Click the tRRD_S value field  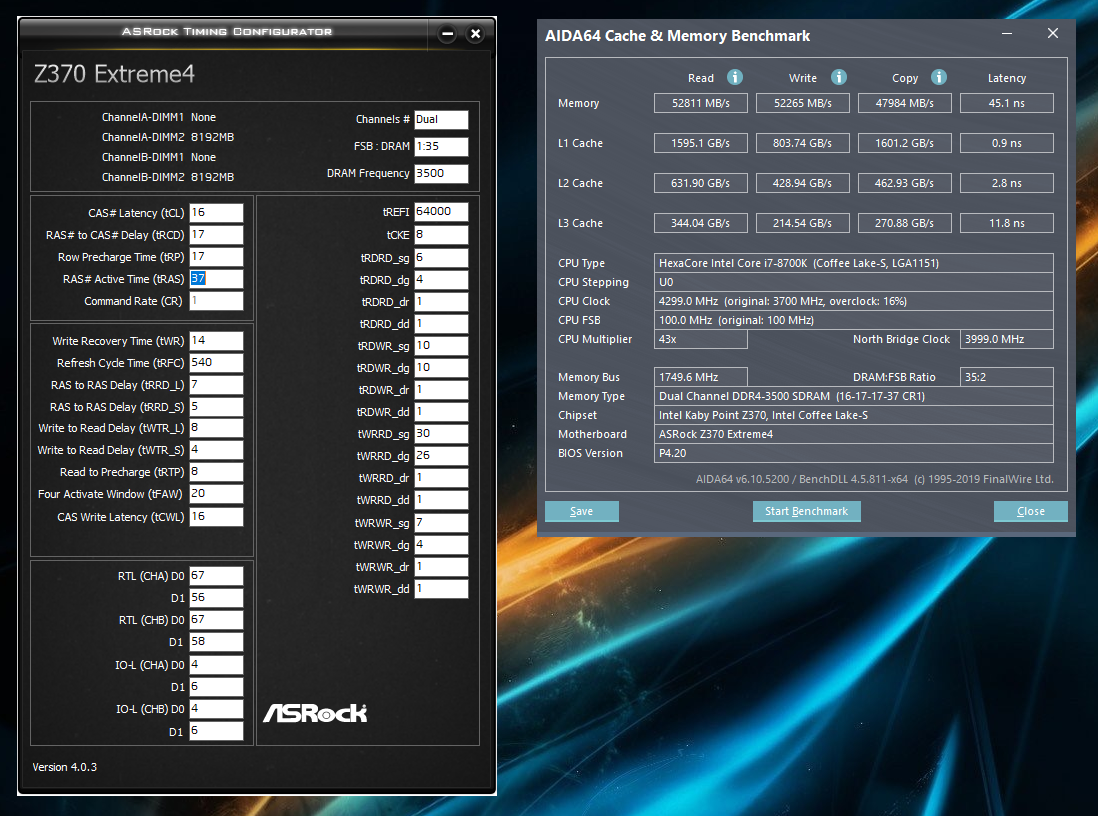point(216,407)
